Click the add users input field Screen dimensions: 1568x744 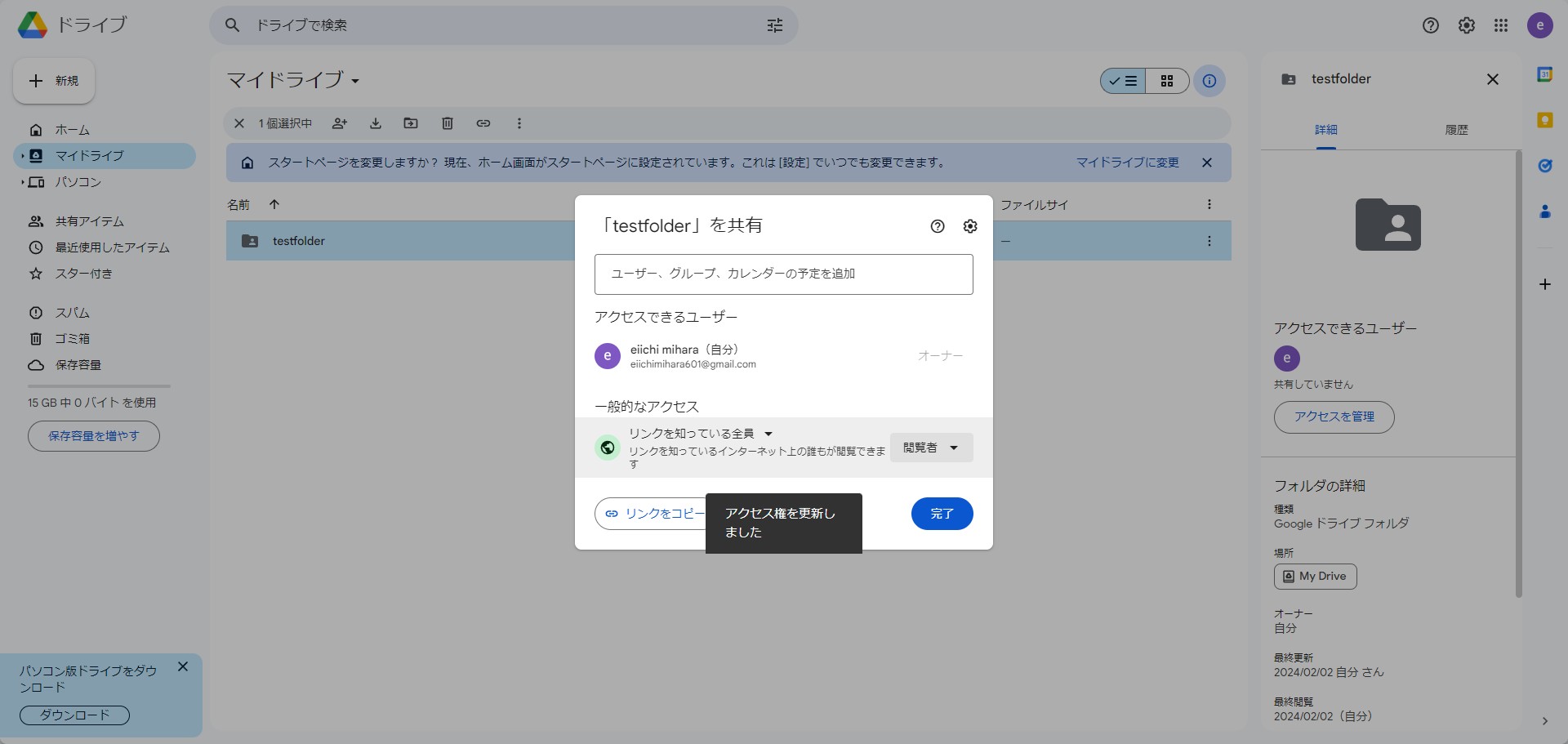pyautogui.click(x=783, y=274)
